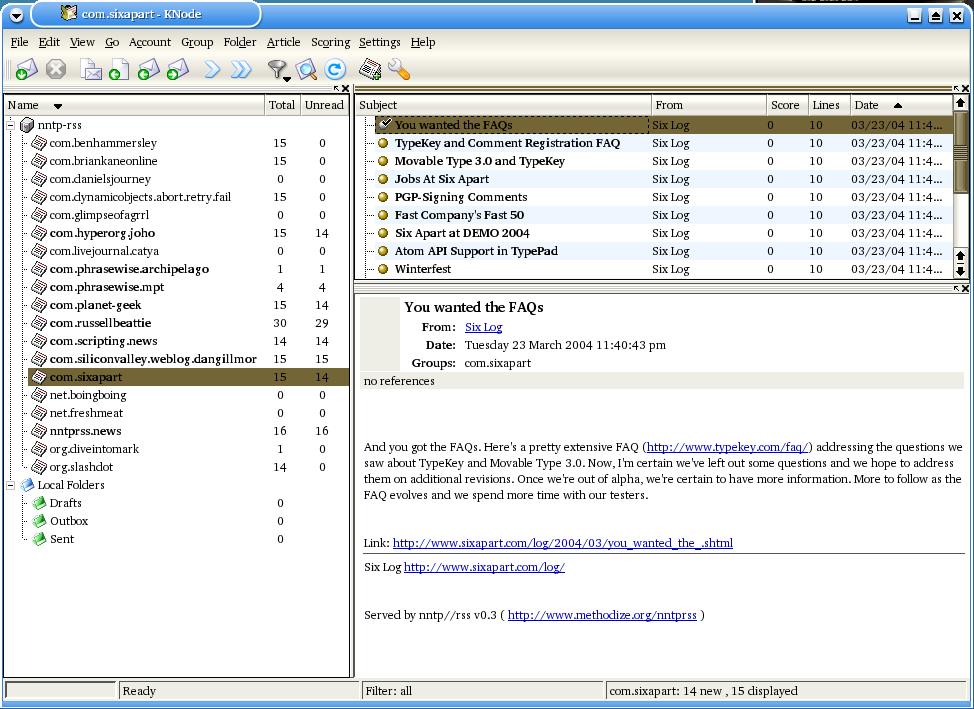
Task: Open the File menu
Action: coord(19,42)
